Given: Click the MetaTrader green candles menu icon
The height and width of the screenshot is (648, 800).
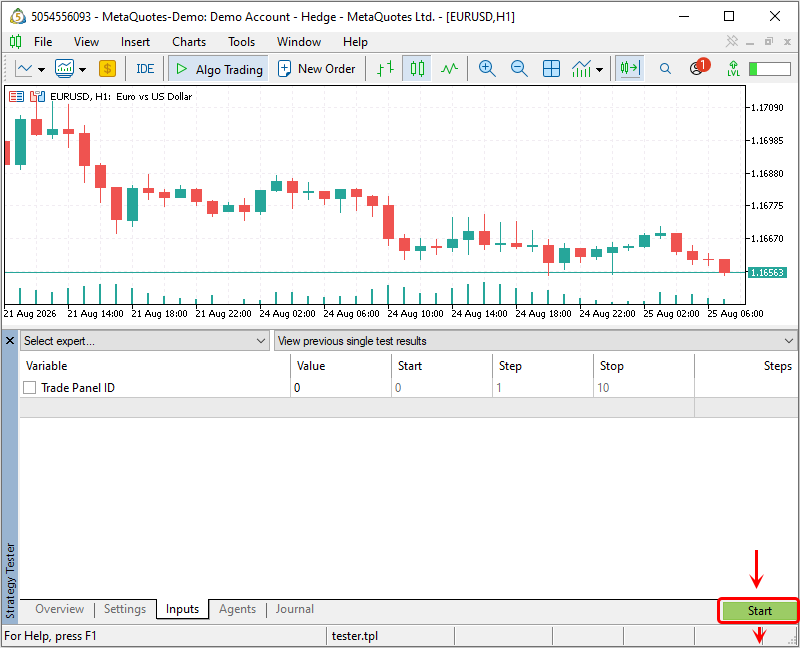Looking at the screenshot, I should [16, 41].
